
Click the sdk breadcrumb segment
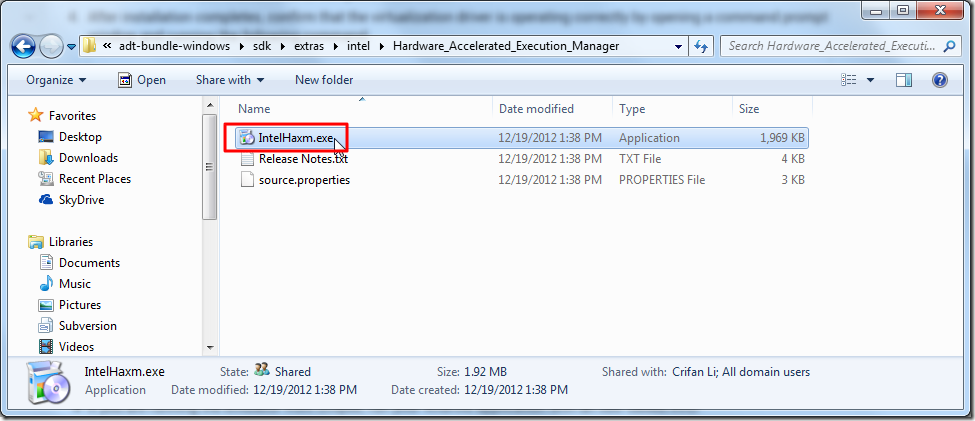click(x=262, y=46)
